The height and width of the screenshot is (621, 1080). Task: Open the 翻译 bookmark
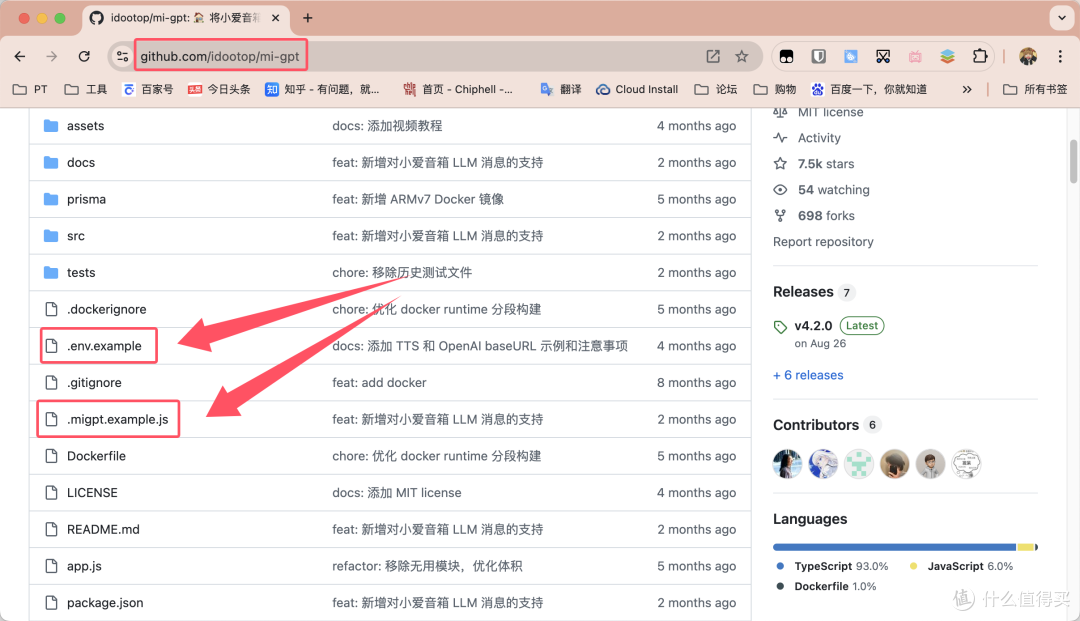pos(561,90)
